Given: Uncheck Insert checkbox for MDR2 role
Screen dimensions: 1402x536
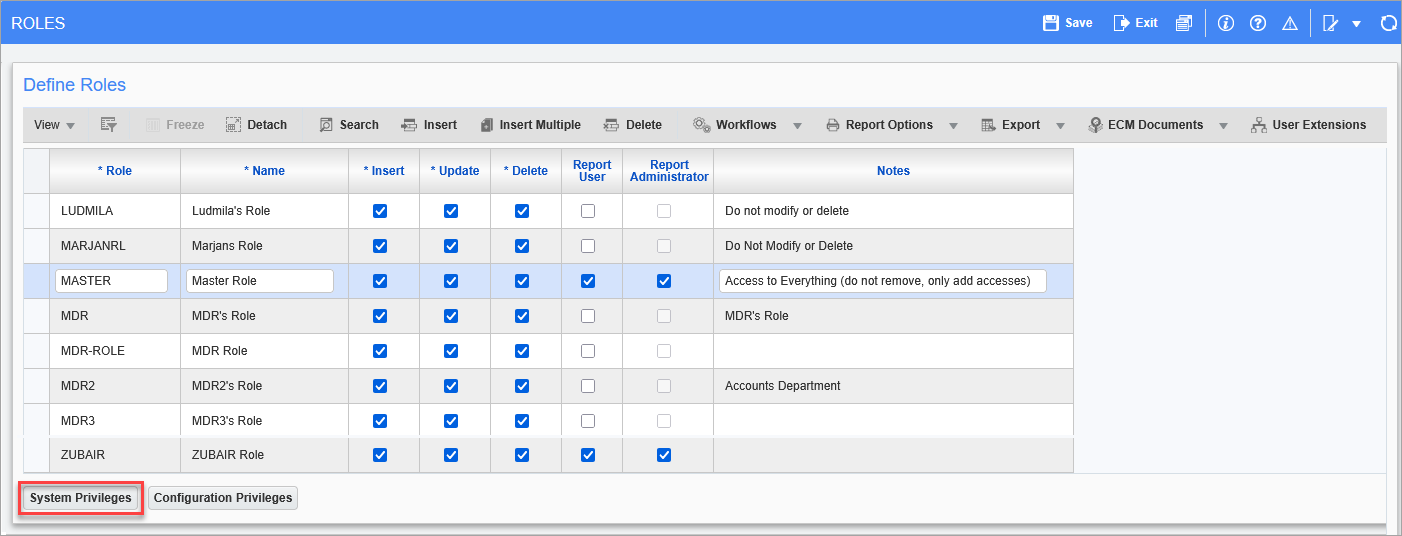Looking at the screenshot, I should point(380,386).
